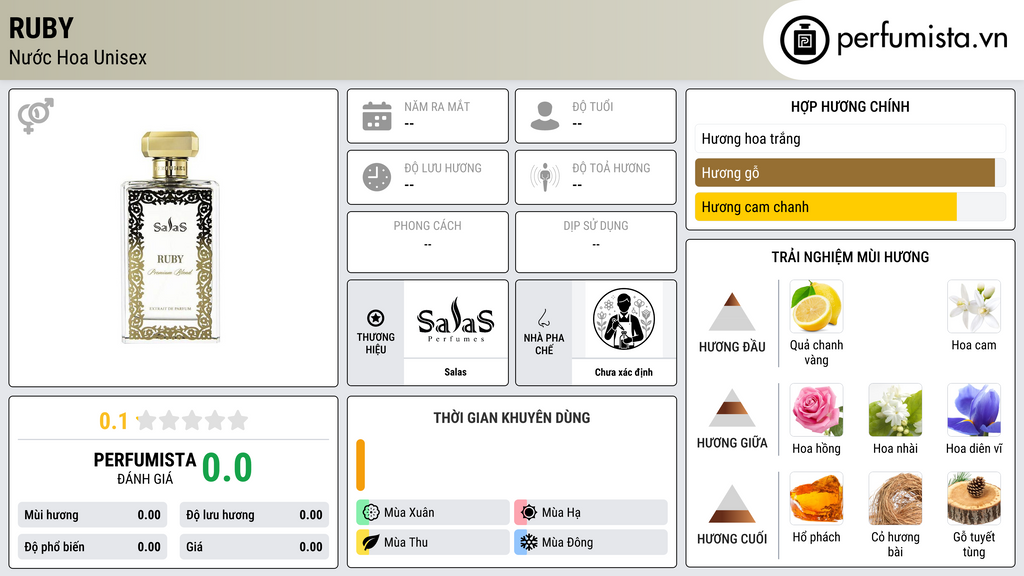
Task: Click the nose icon for Nhà pha chế
Action: 543,318
